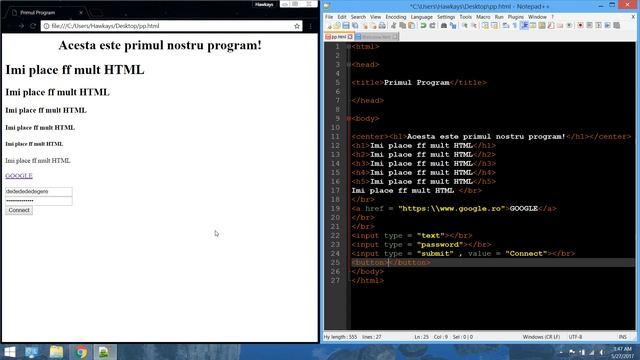Open the Function List panel icon

click(551, 26)
